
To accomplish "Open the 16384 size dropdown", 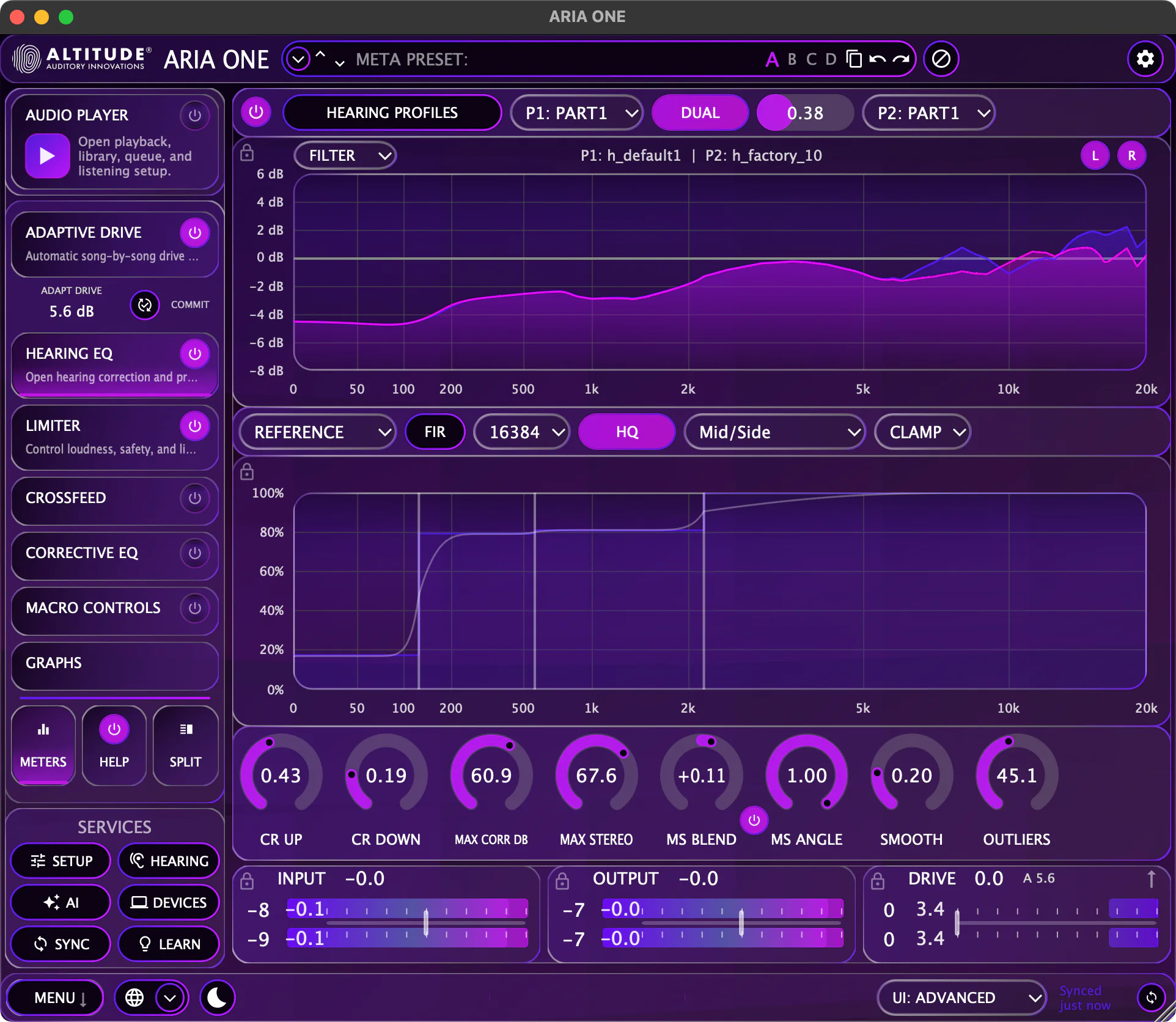I will point(522,432).
